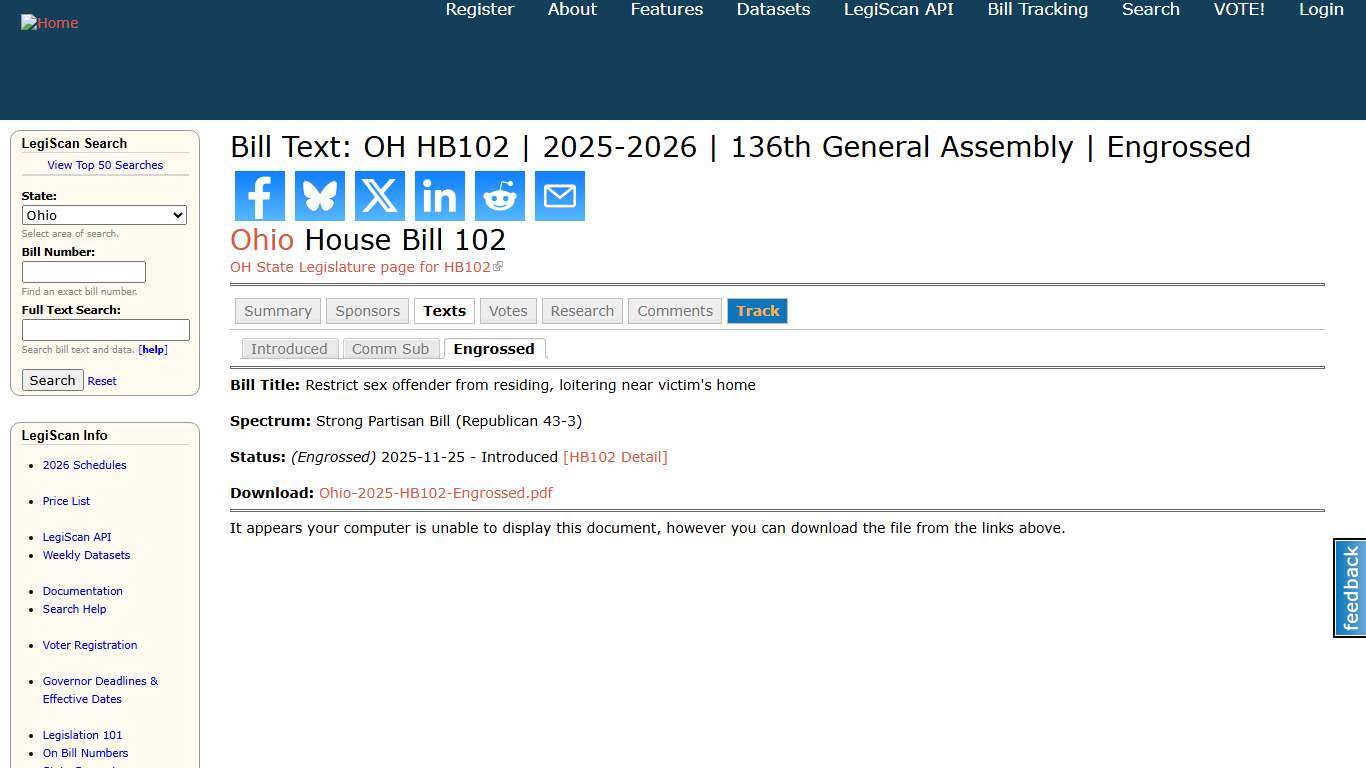Share the bill on LinkedIn
This screenshot has height=768, width=1366.
(439, 196)
